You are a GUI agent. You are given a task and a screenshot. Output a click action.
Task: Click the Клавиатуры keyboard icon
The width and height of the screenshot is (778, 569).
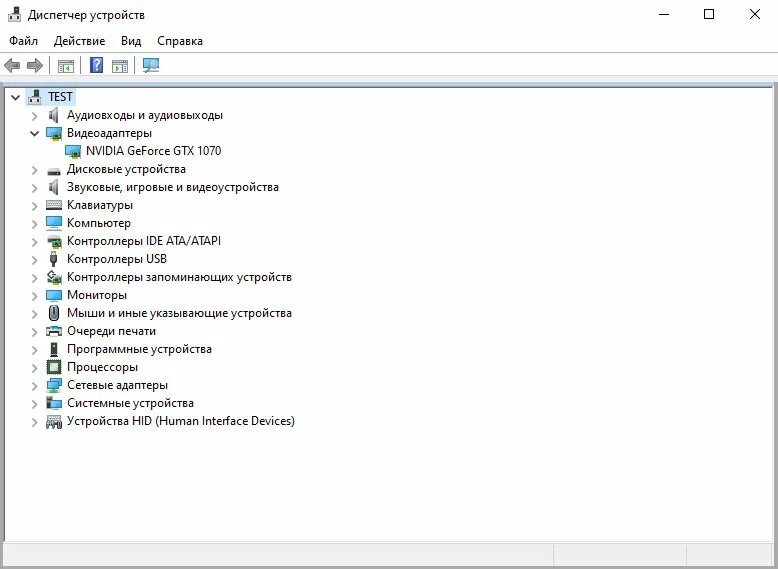(x=54, y=205)
